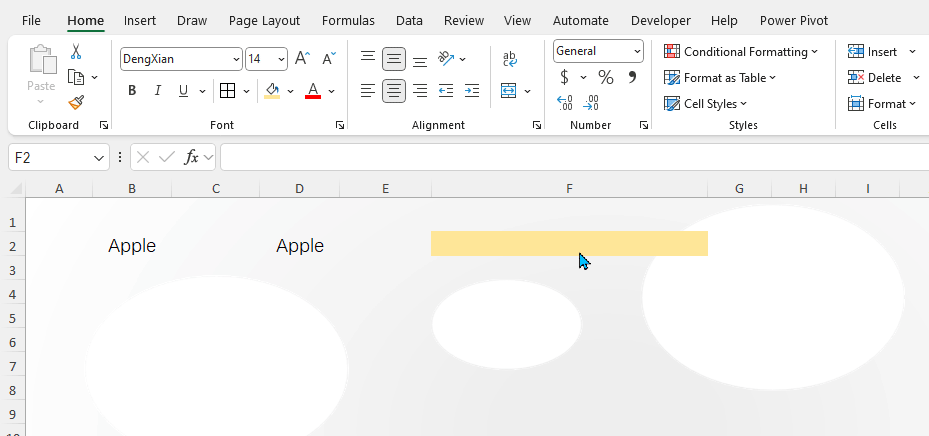929x436 pixels.
Task: Select the Select All corner triangle
Action: click(x=17, y=189)
